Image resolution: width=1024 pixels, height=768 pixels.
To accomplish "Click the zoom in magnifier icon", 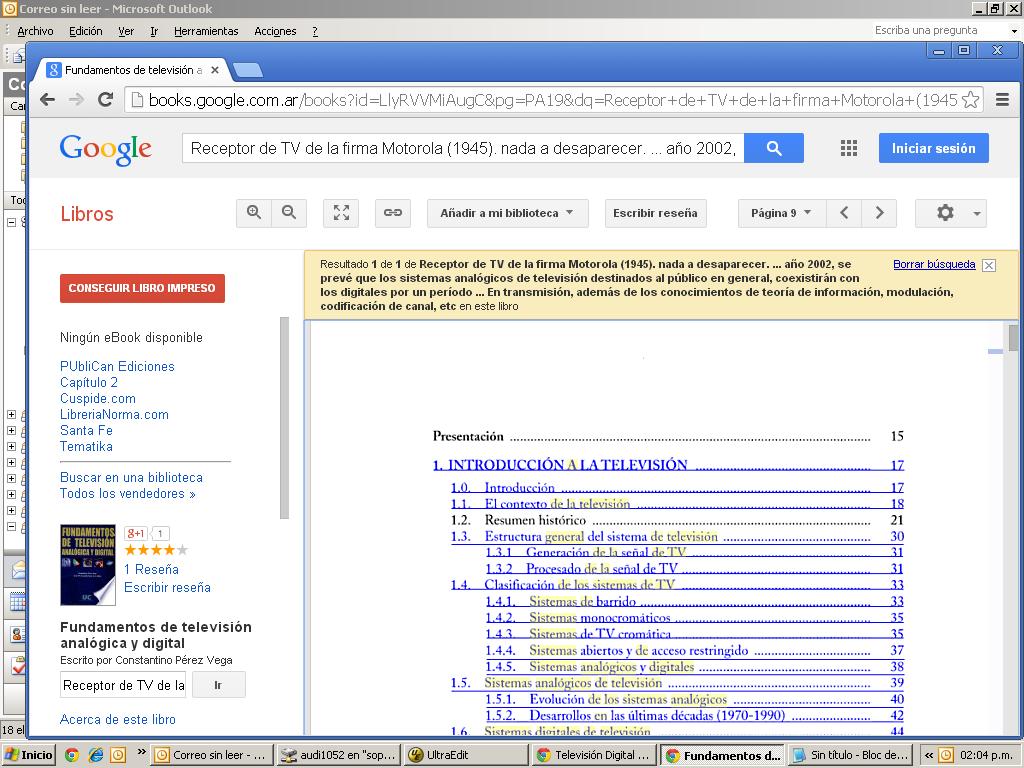I will click(x=254, y=213).
